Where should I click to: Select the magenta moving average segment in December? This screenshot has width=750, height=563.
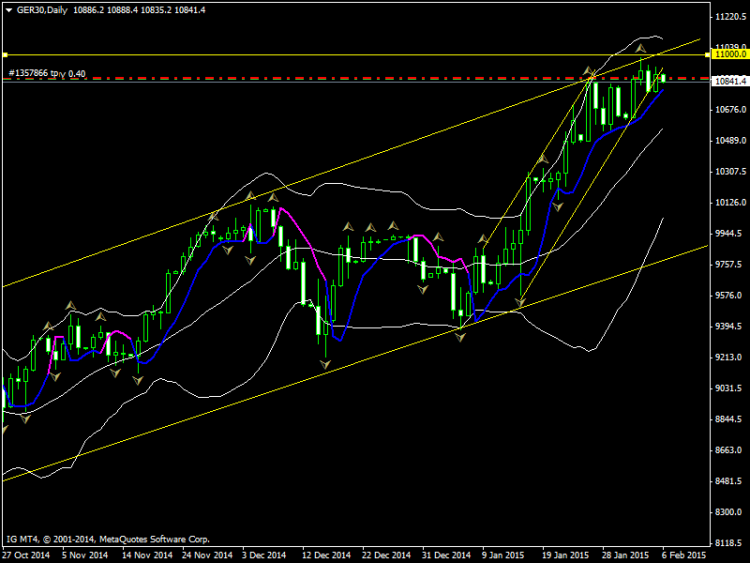302,239
